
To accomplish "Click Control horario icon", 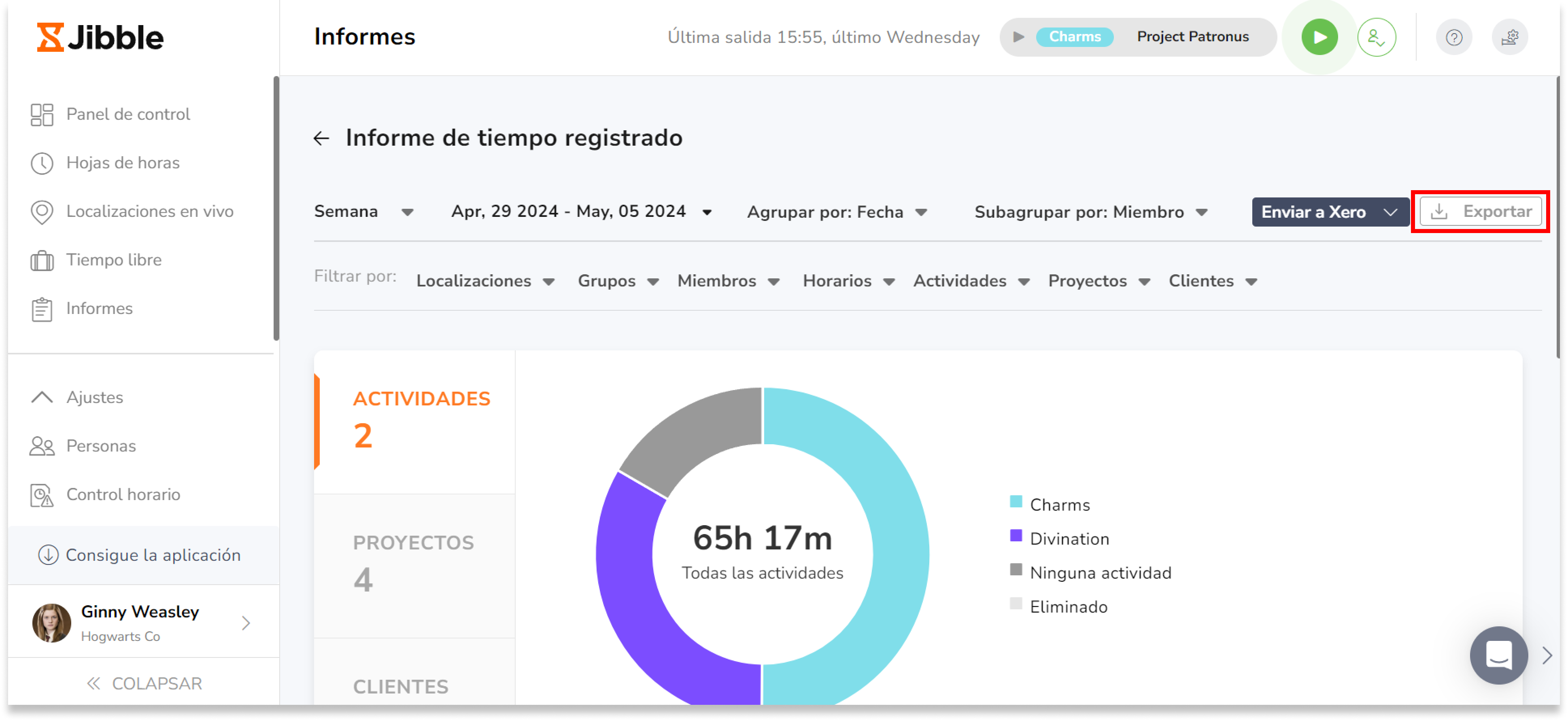I will [x=42, y=495].
